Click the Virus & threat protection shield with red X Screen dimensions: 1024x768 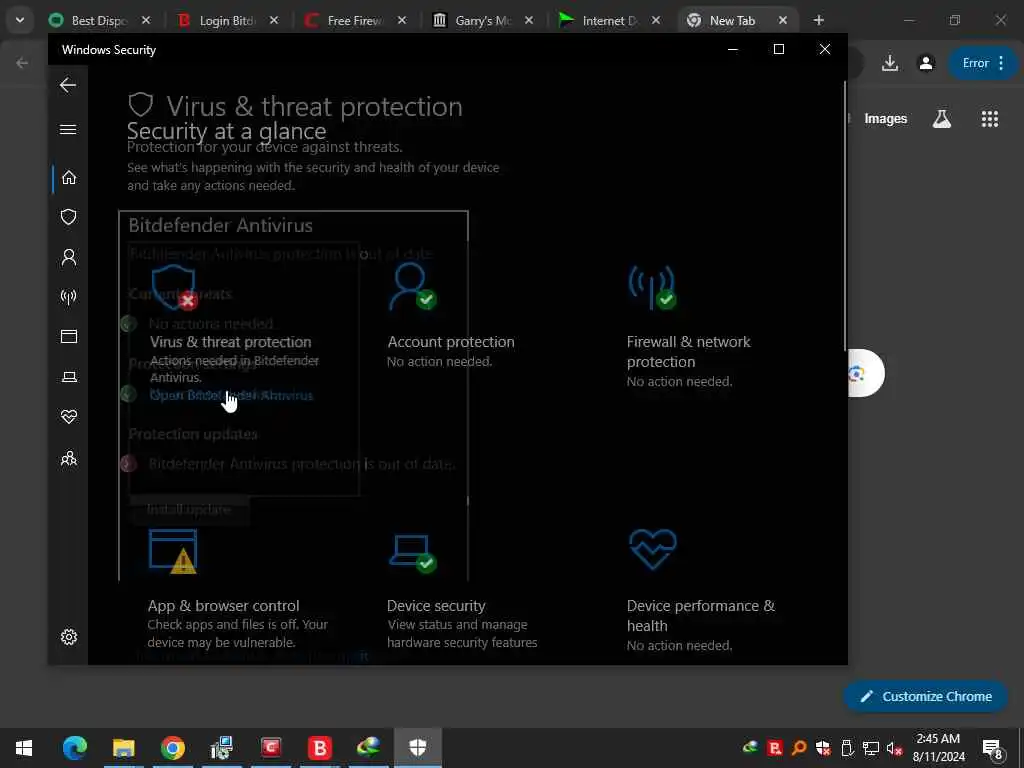click(x=174, y=287)
